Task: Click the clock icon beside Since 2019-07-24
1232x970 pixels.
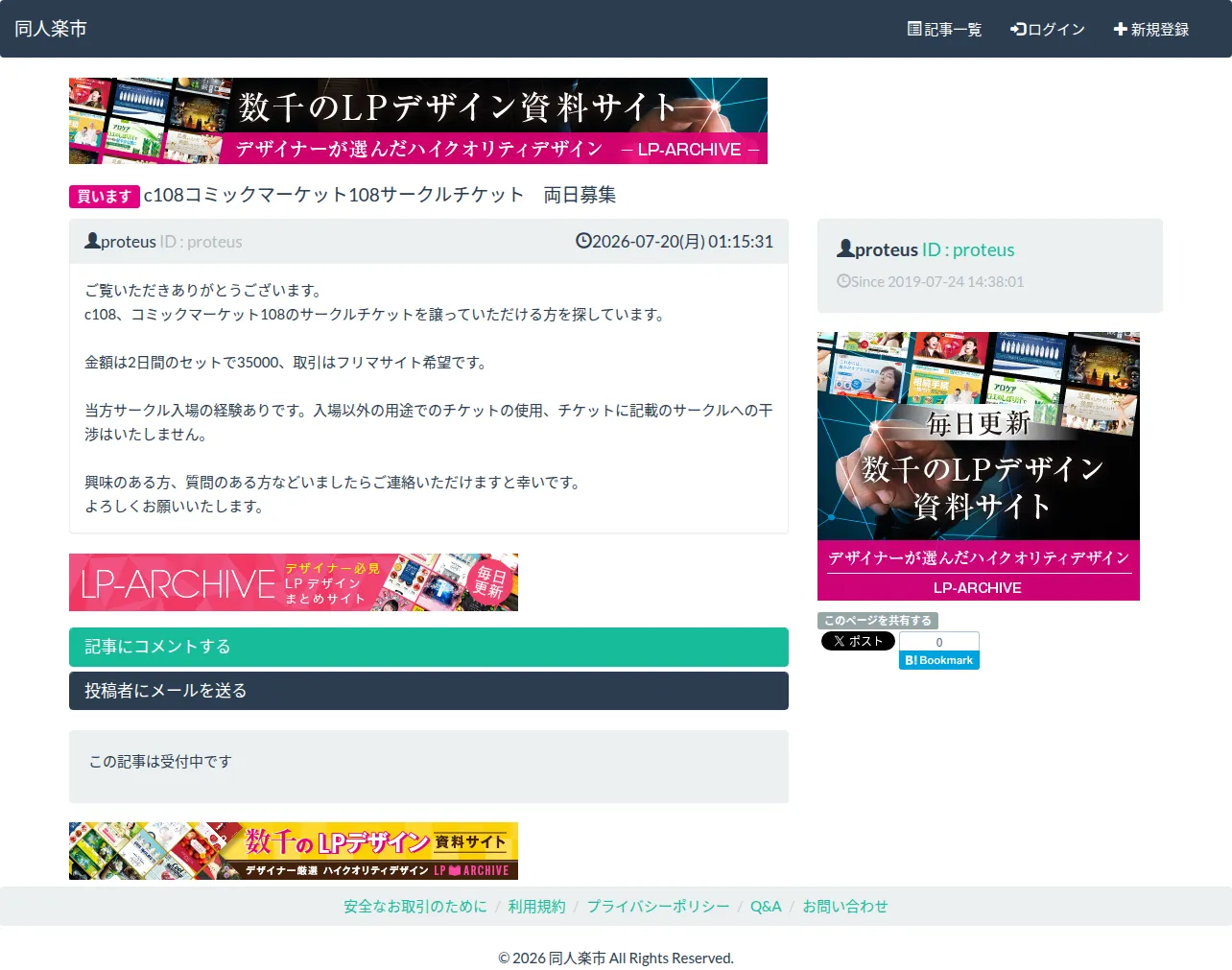Action: point(843,281)
